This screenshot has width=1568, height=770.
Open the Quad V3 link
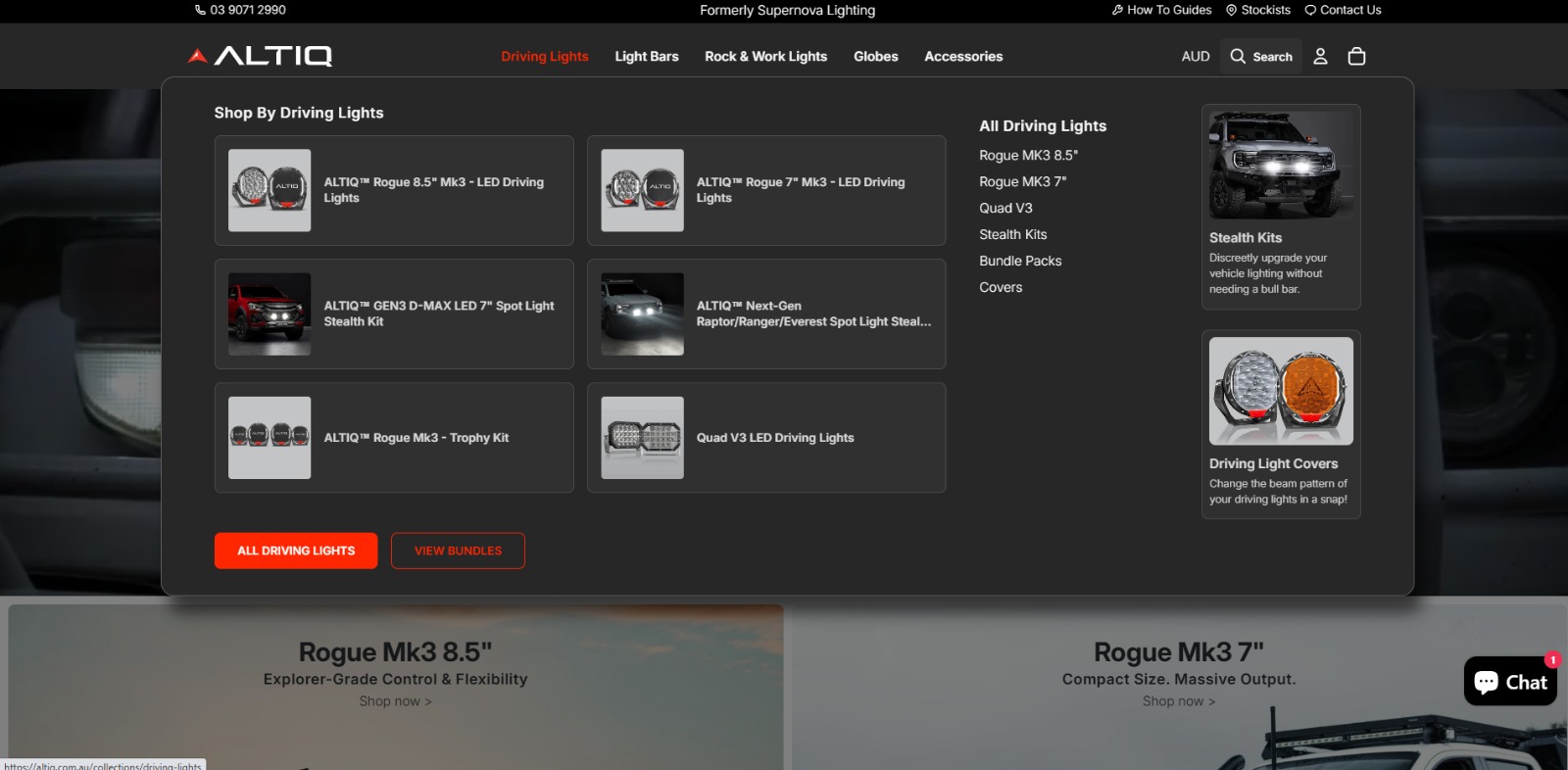pyautogui.click(x=1005, y=208)
